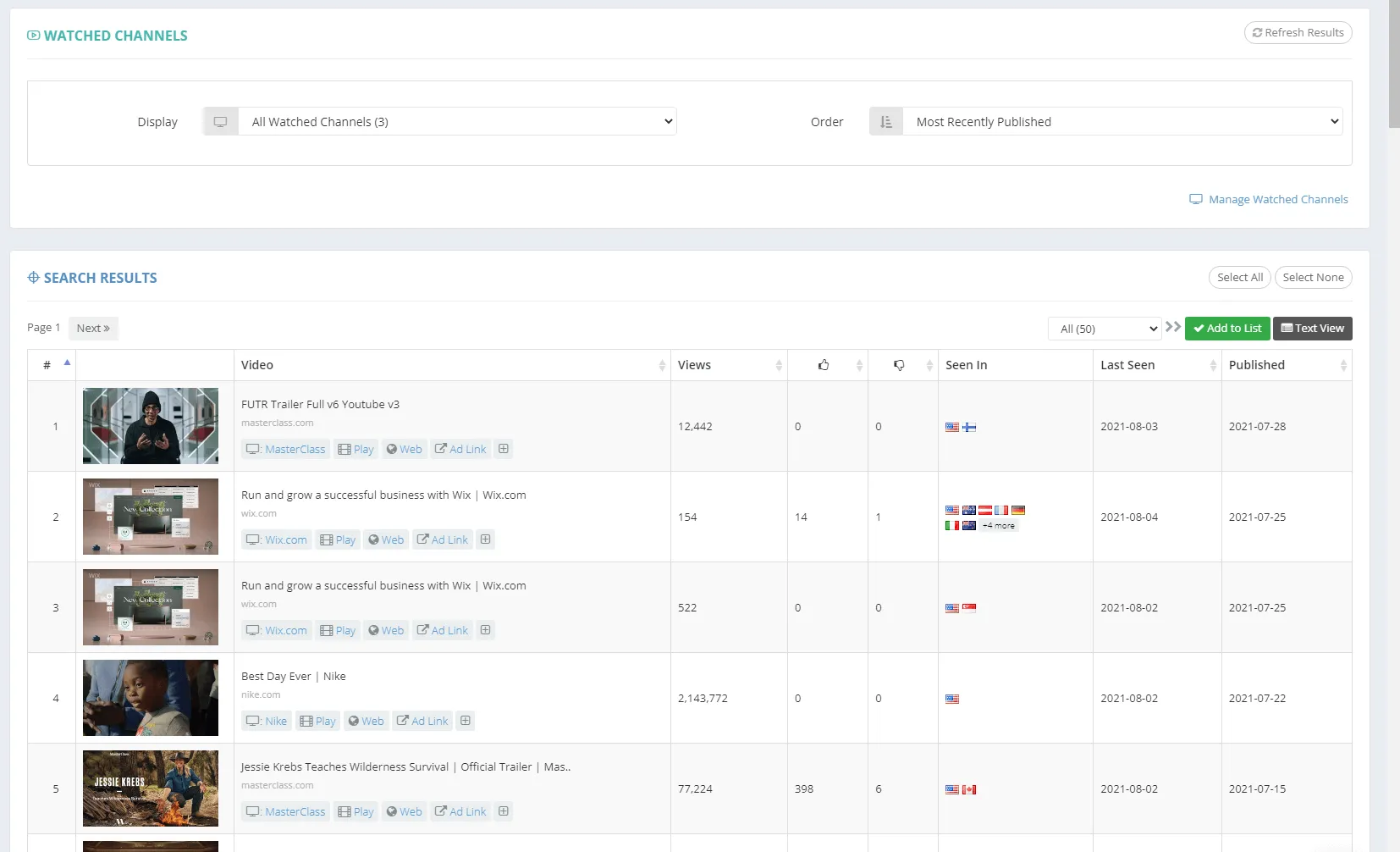
Task: Click the thumbs-down column header icon
Action: [899, 365]
